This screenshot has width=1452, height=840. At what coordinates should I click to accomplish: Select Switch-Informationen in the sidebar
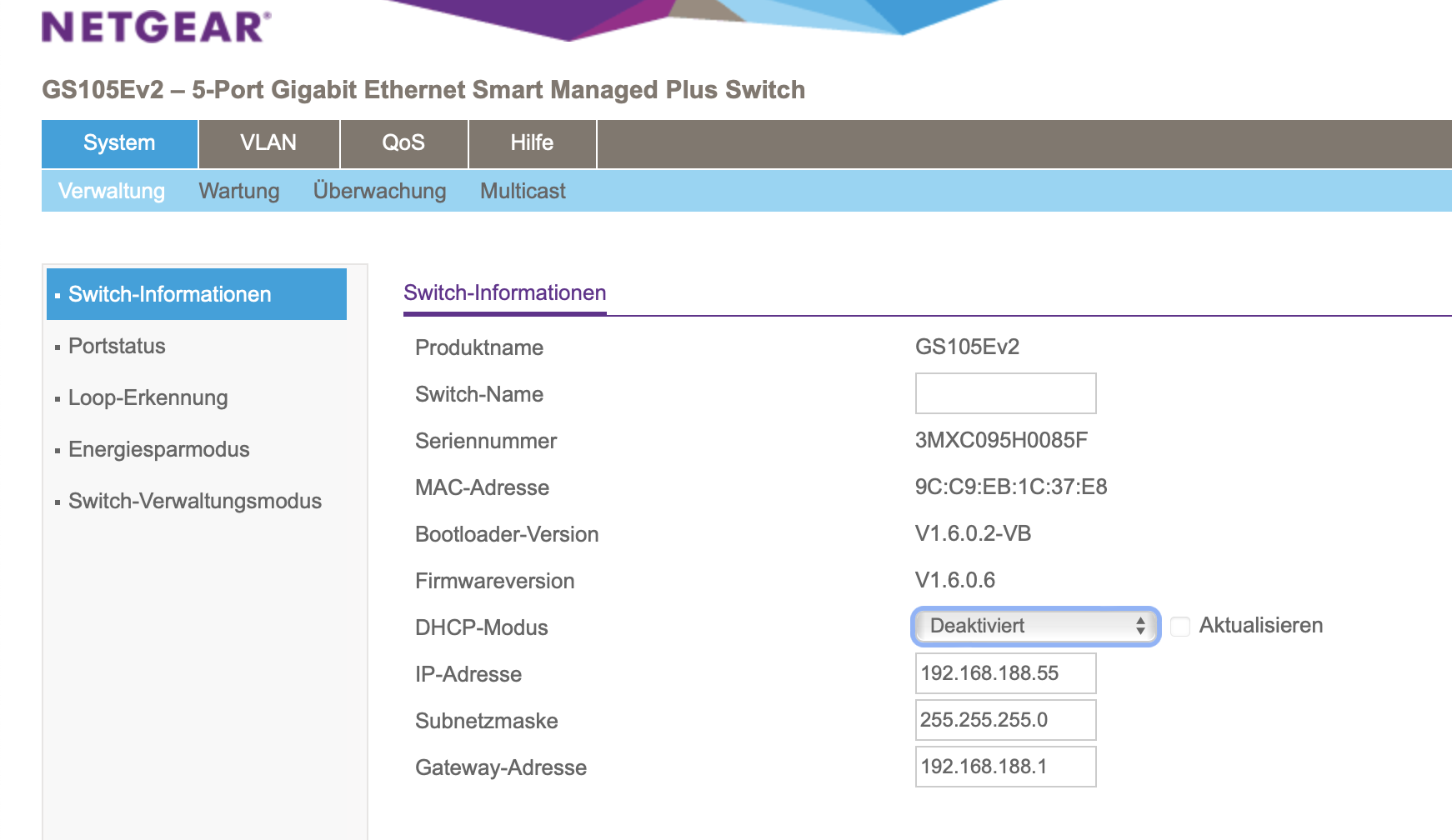tap(170, 294)
